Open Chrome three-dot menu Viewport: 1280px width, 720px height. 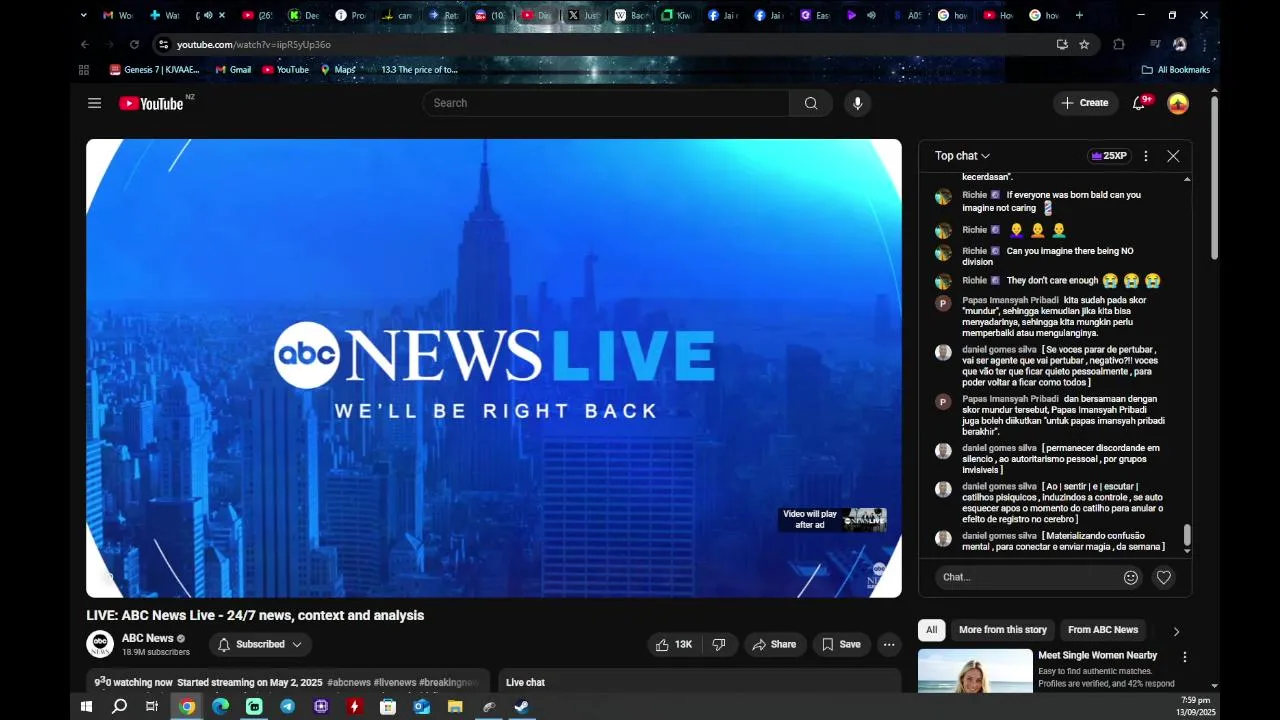click(1204, 44)
